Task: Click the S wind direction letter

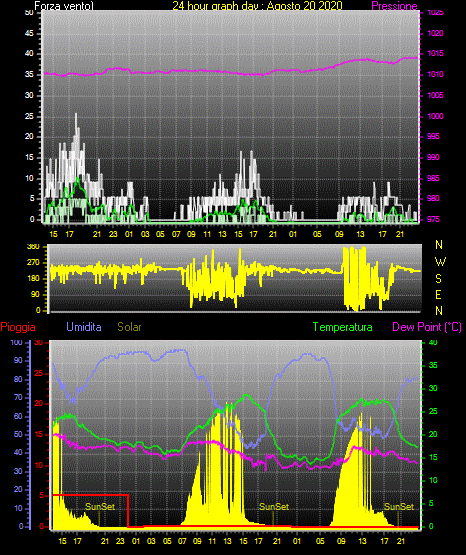Action: point(438,279)
